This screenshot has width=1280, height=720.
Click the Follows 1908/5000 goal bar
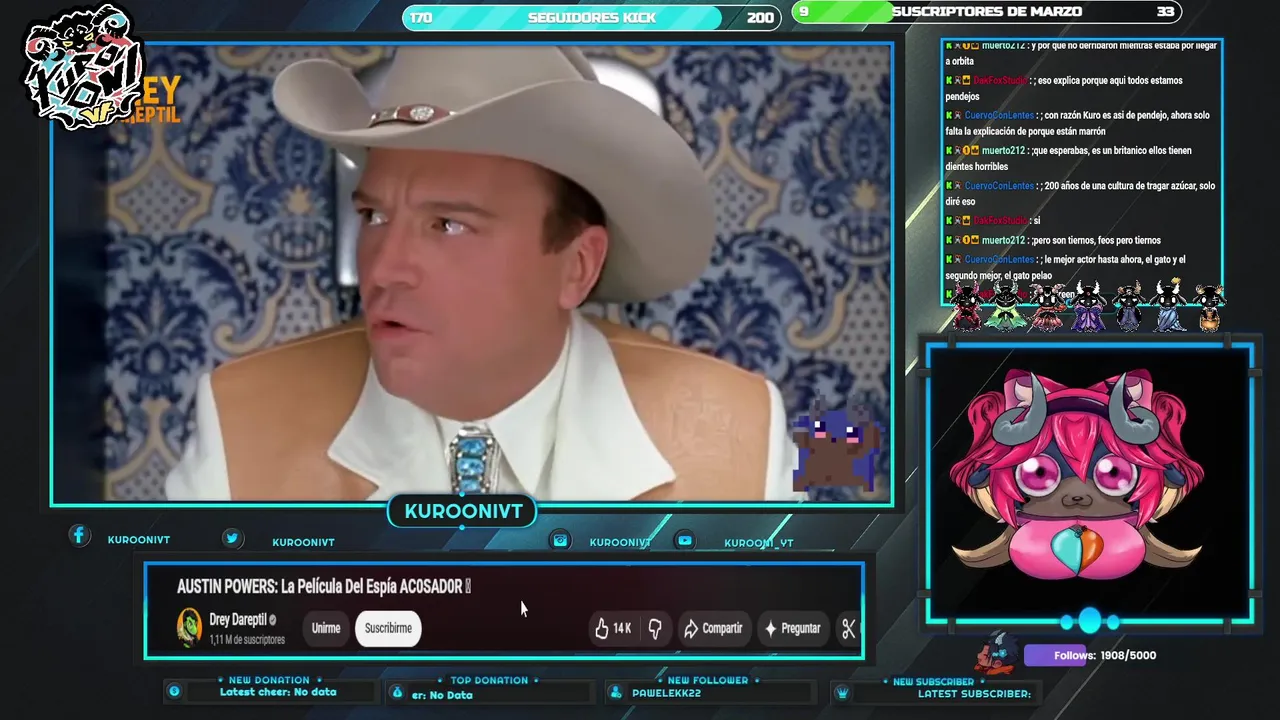tap(1091, 655)
